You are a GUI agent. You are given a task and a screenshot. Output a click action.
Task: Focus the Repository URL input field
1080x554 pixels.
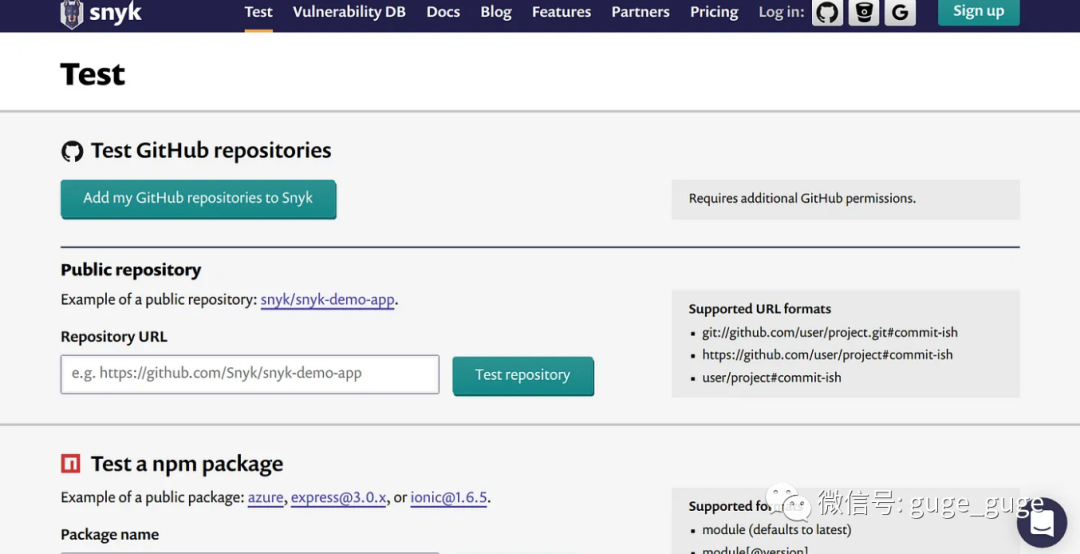pyautogui.click(x=250, y=374)
